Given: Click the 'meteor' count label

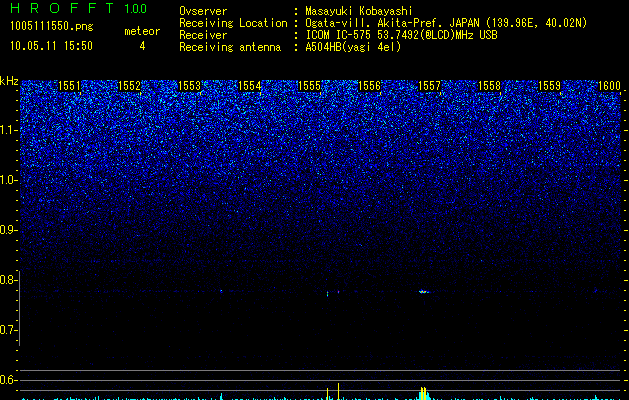Looking at the screenshot, I should tap(142, 31).
